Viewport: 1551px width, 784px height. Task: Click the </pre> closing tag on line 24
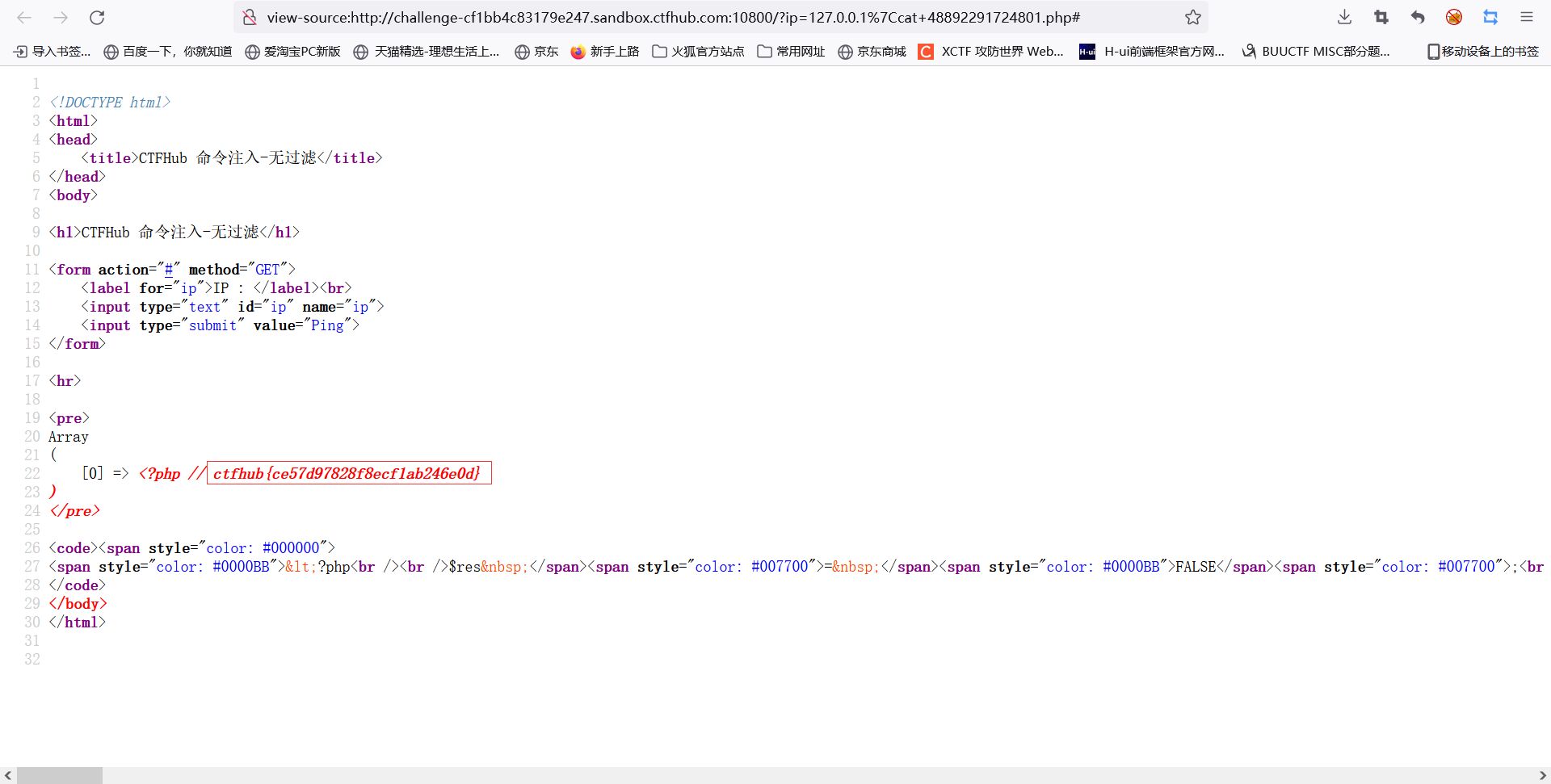pos(74,511)
